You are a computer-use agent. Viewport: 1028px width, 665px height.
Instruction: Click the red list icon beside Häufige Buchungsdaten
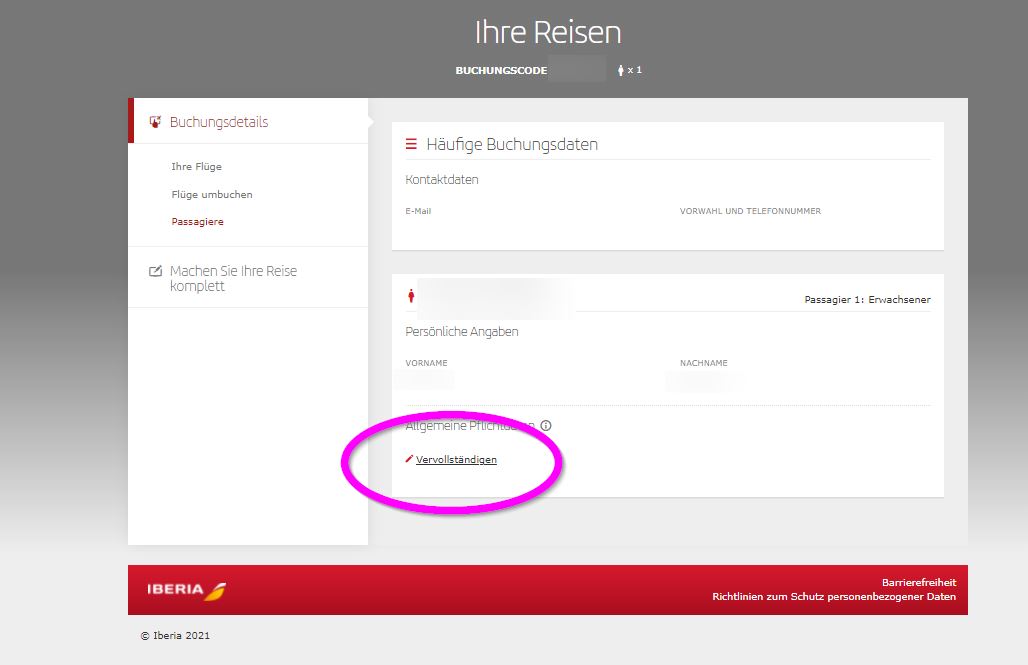tap(411, 145)
